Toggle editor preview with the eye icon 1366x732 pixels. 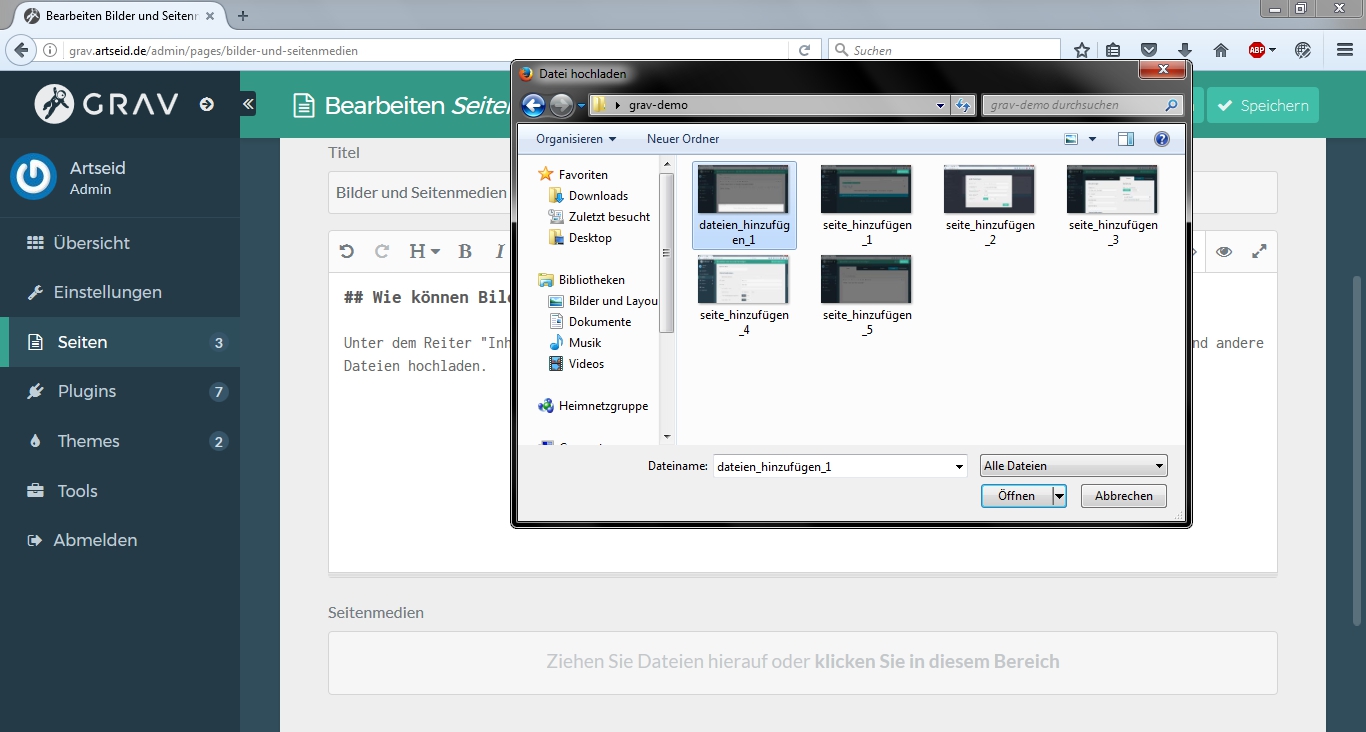(x=1223, y=252)
